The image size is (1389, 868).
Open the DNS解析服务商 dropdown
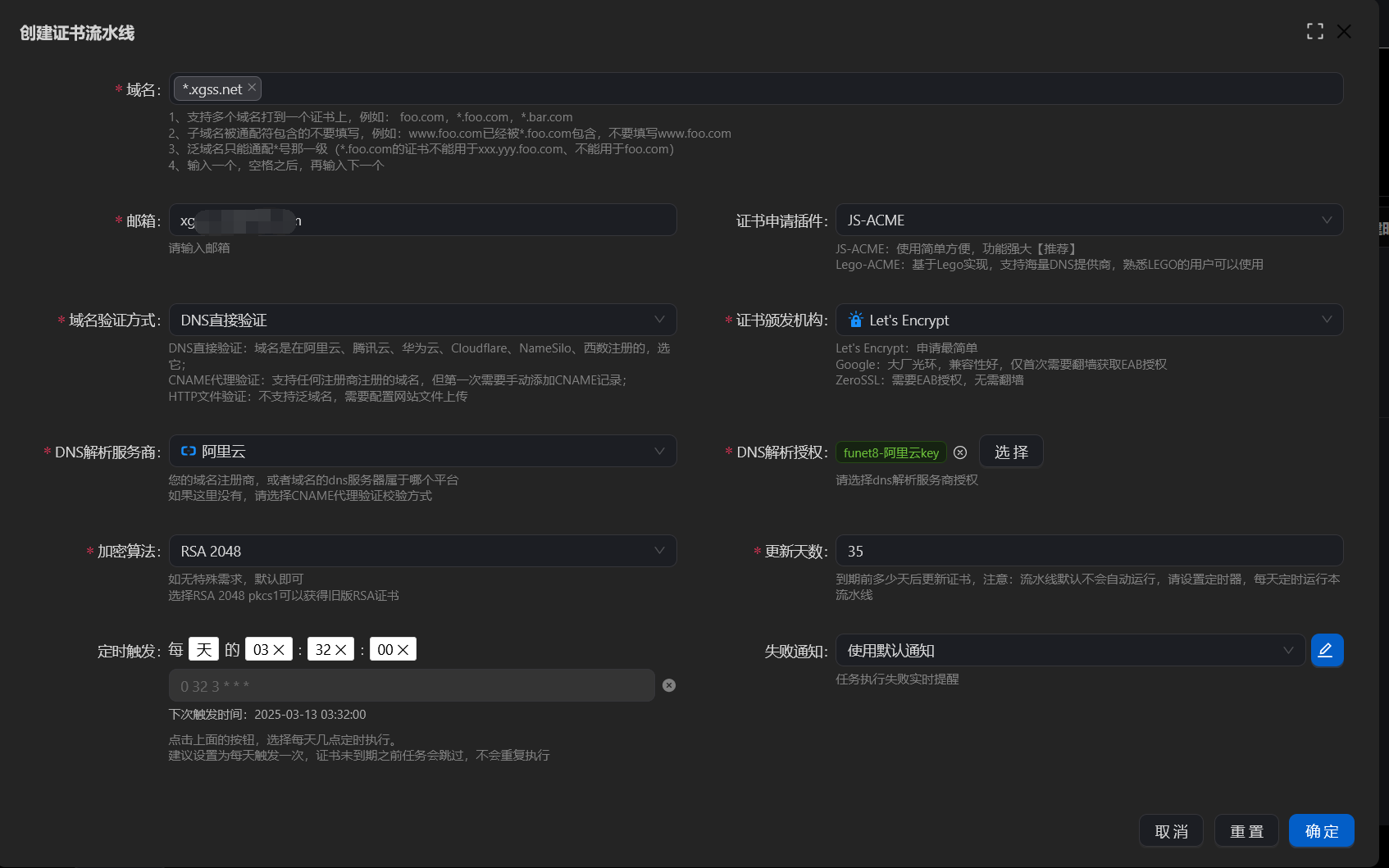click(422, 451)
